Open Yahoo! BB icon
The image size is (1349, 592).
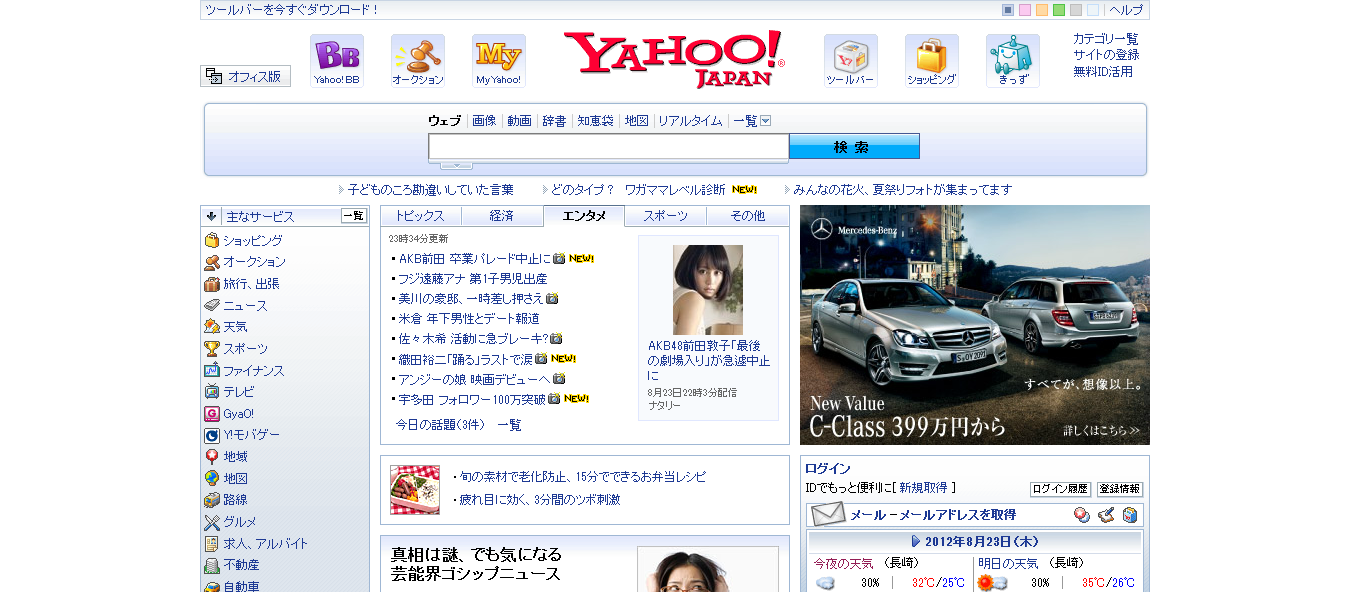[337, 61]
